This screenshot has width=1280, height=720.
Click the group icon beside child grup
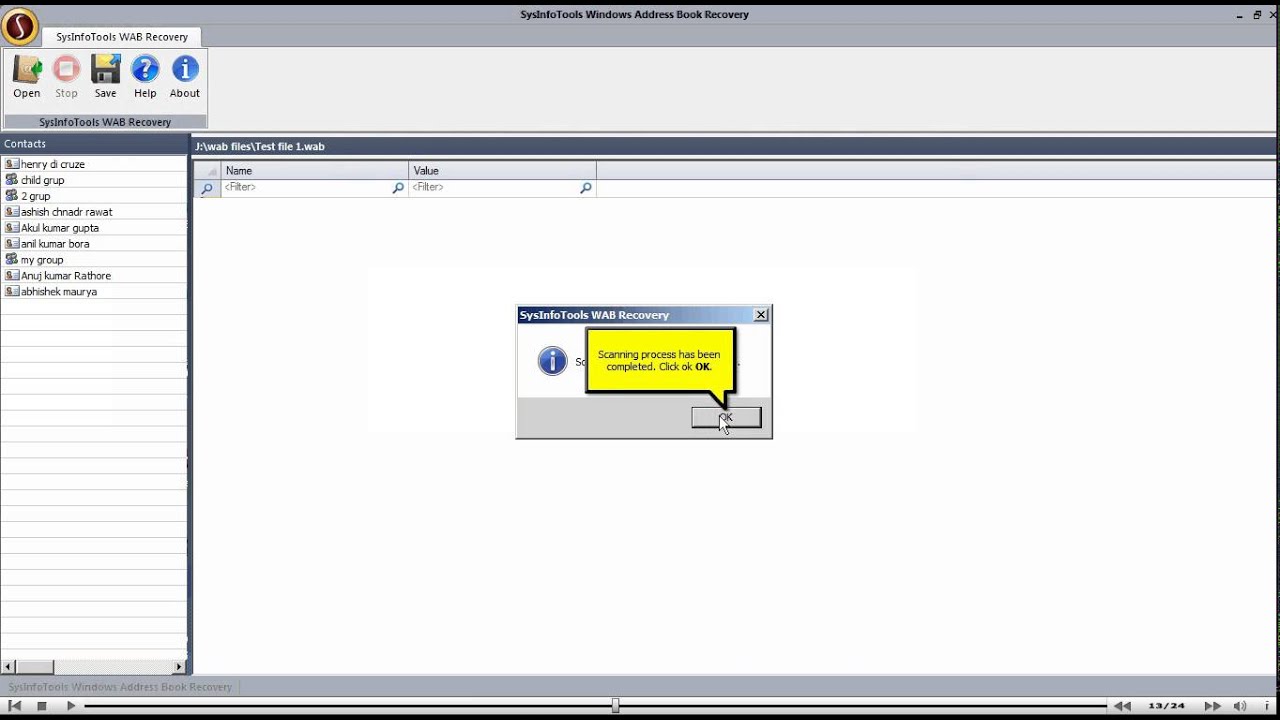(12, 180)
